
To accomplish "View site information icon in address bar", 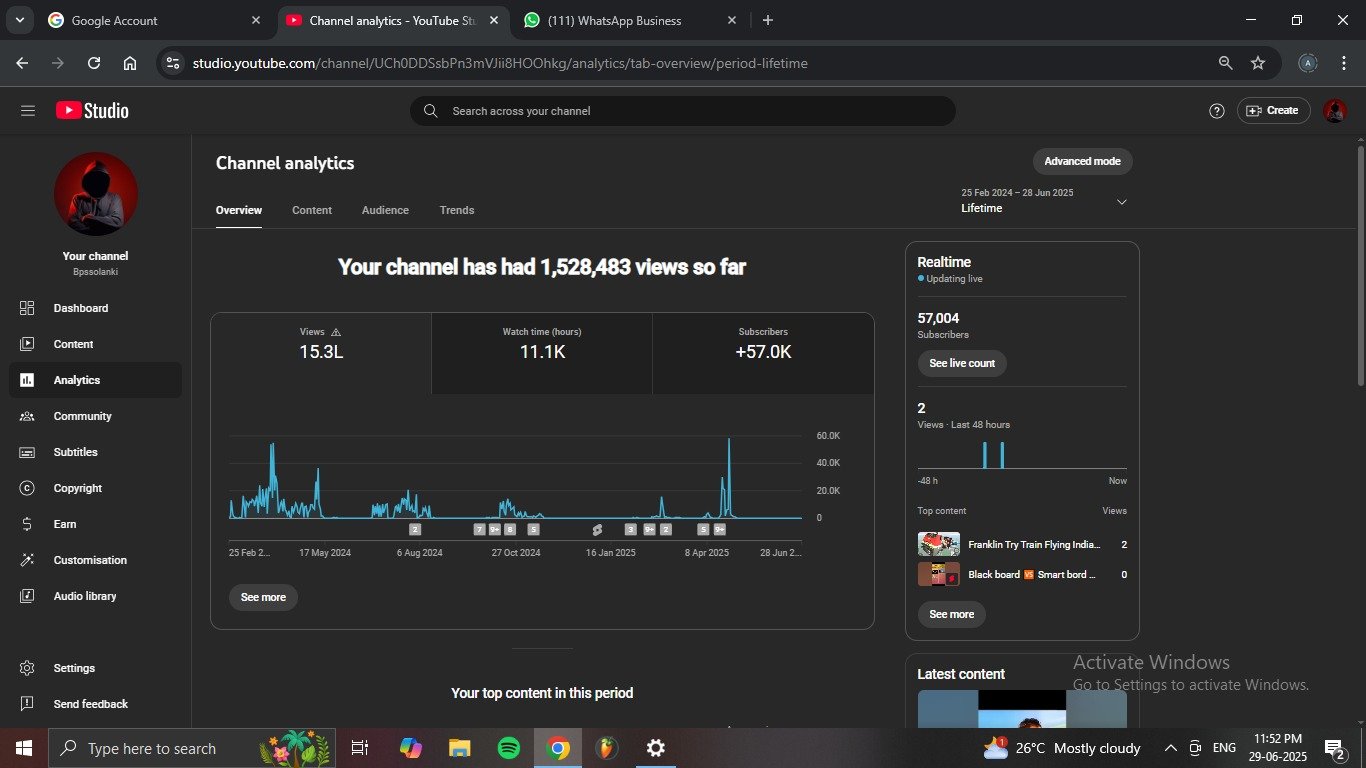I will (173, 63).
